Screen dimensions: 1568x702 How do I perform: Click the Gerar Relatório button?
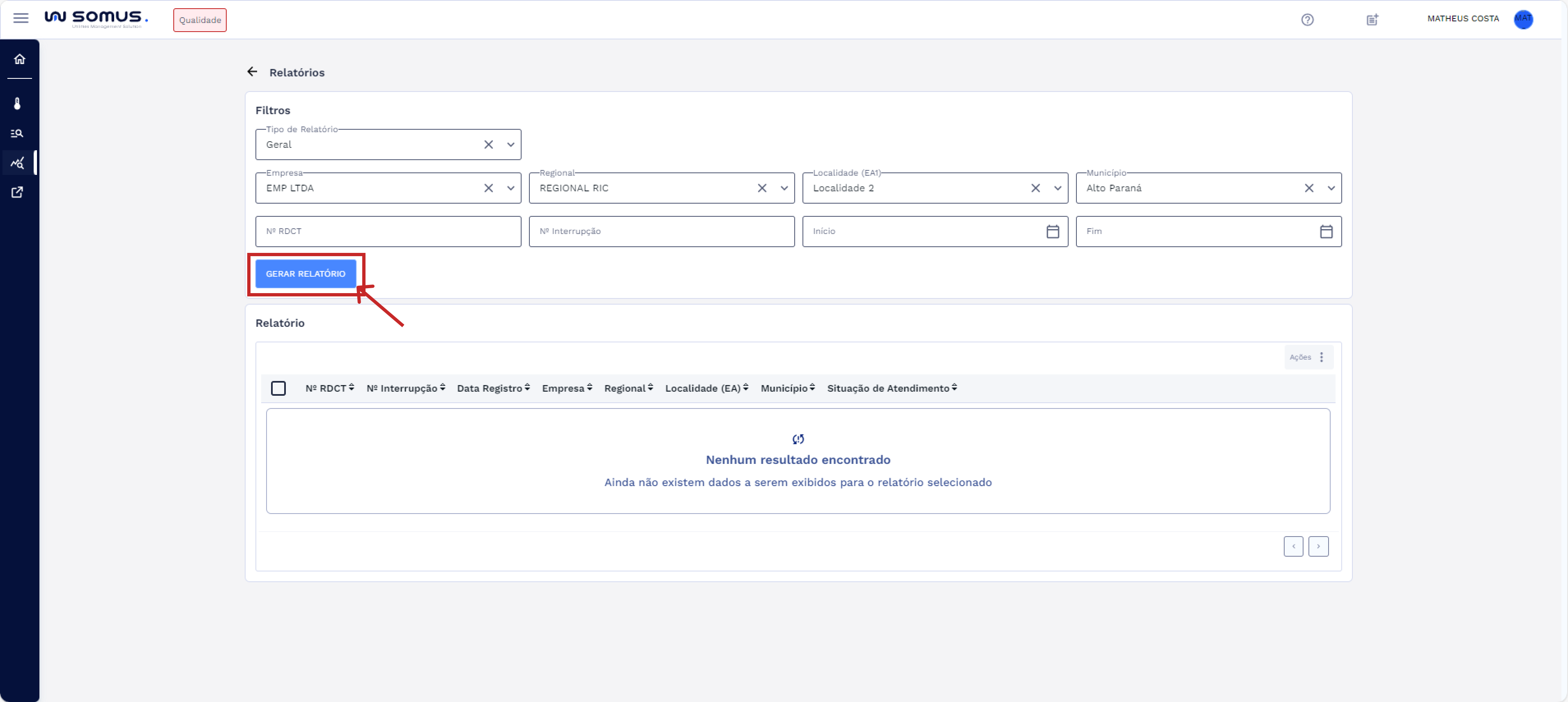click(306, 274)
